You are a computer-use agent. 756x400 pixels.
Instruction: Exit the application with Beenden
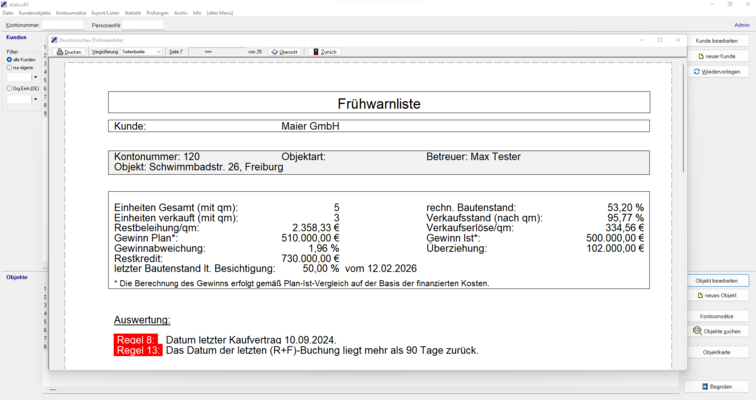[720, 386]
